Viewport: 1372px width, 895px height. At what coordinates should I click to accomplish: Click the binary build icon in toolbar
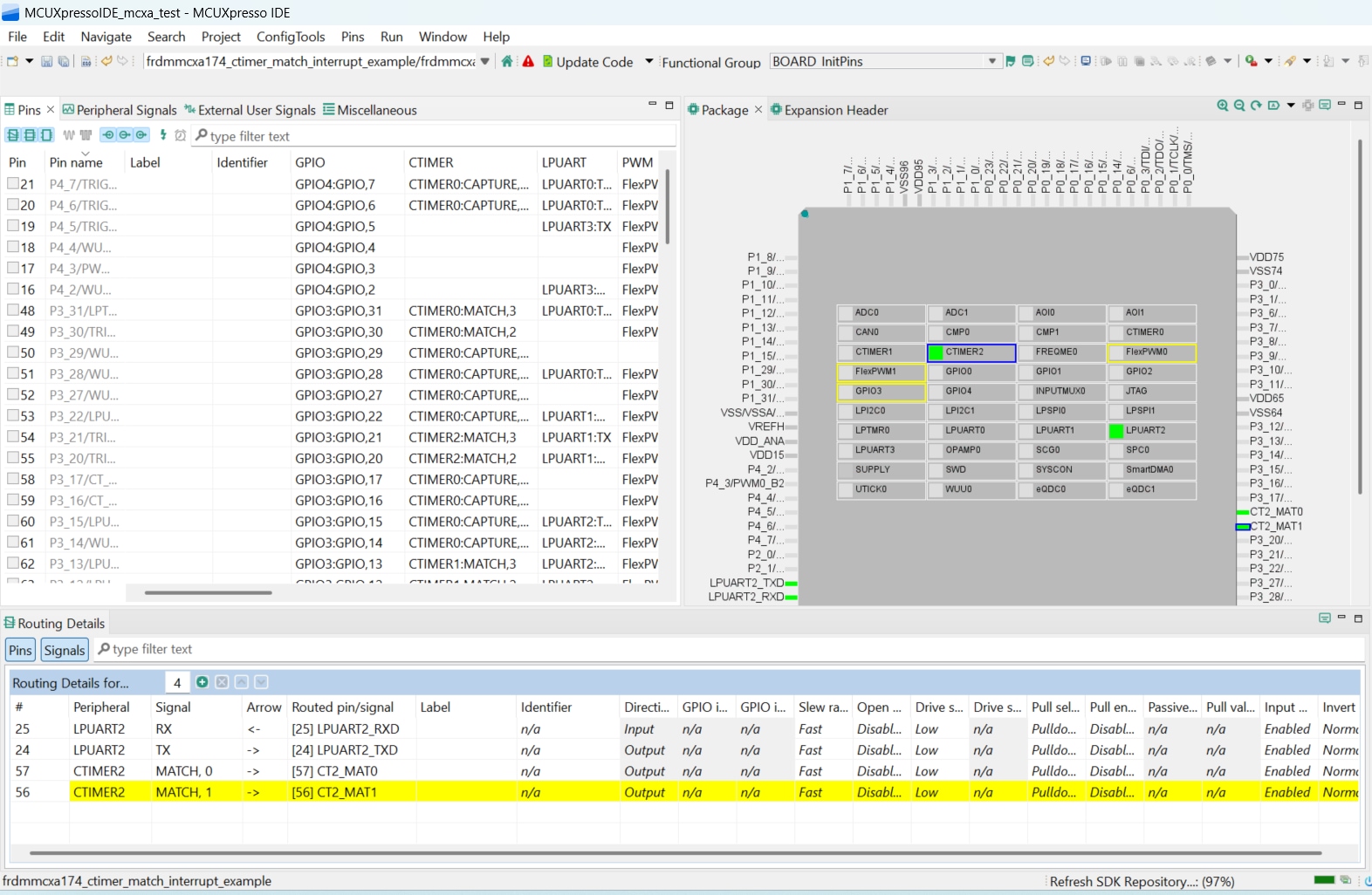[x=86, y=61]
